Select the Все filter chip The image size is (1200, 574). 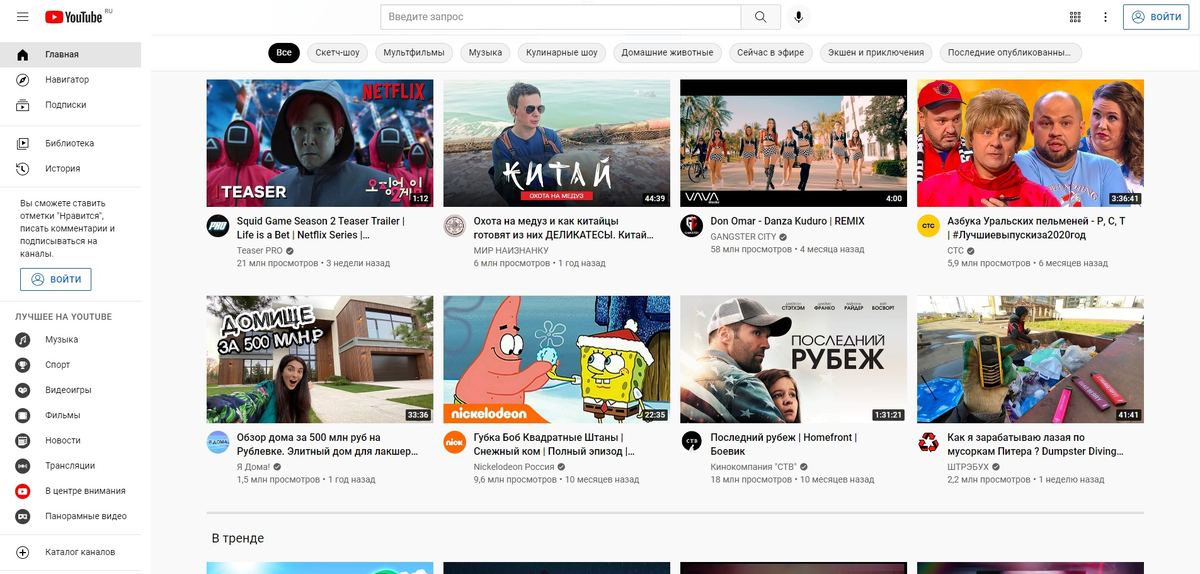tap(284, 53)
